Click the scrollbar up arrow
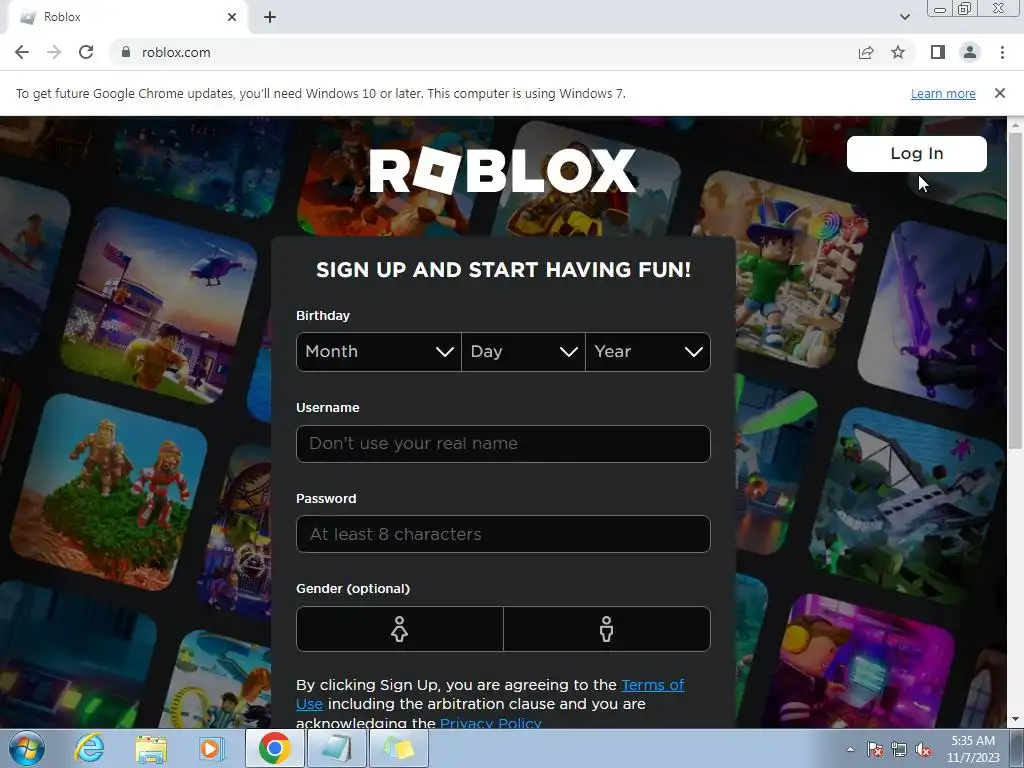The height and width of the screenshot is (768, 1024). tap(1015, 124)
